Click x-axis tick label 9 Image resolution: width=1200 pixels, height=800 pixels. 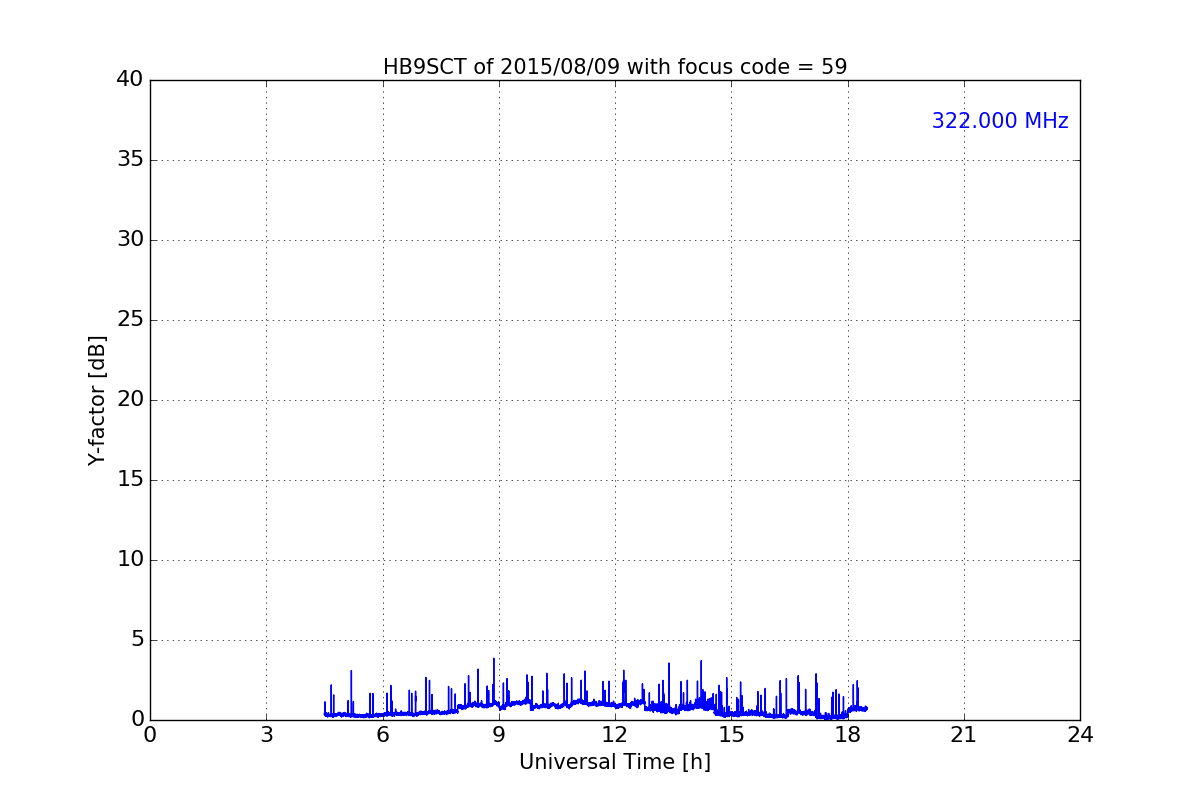click(499, 735)
